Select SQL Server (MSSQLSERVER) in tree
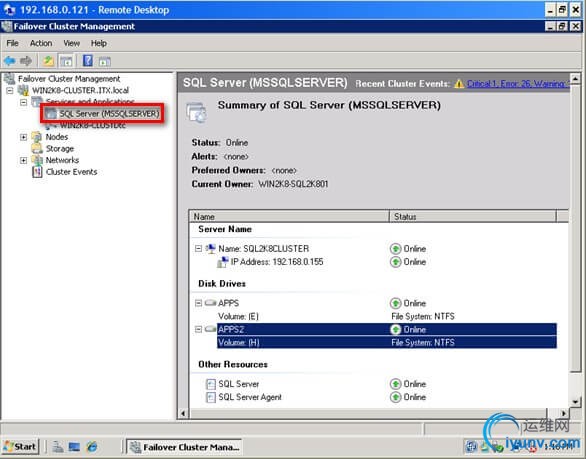The image size is (586, 459). [x=109, y=114]
